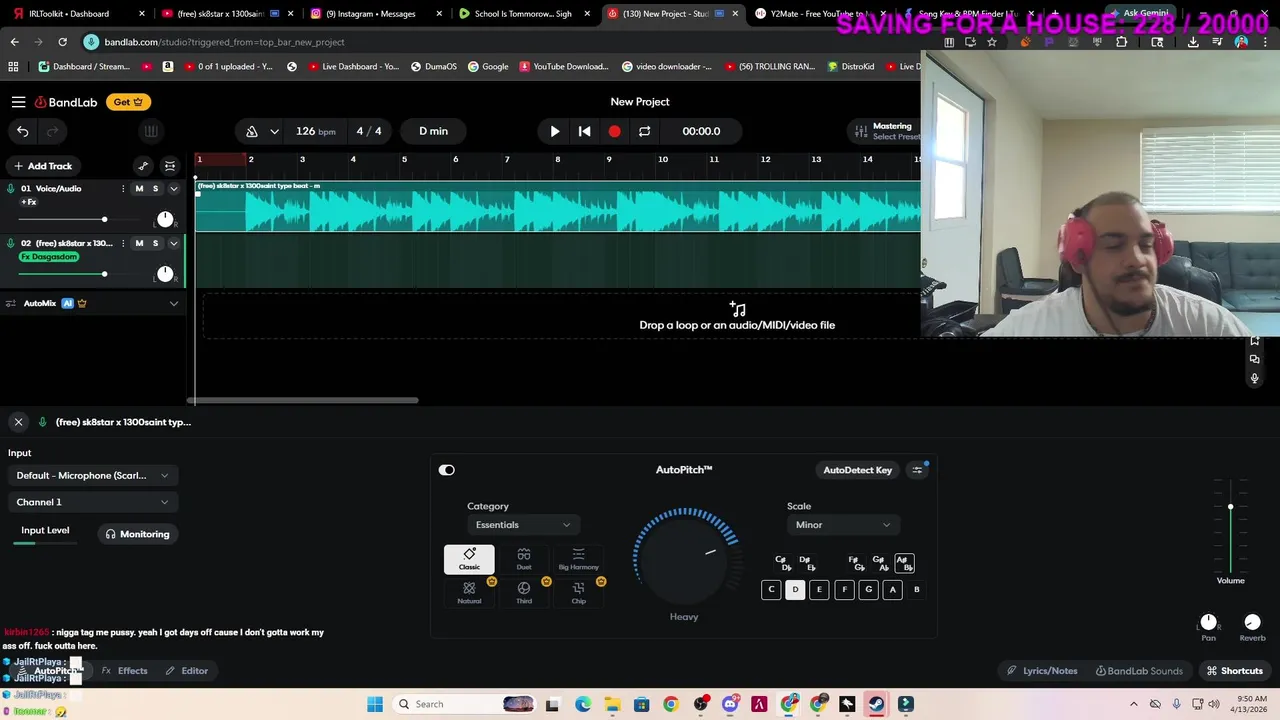Viewport: 1280px width, 720px height.
Task: Select the Third AutoPitch preset
Action: 524,593
